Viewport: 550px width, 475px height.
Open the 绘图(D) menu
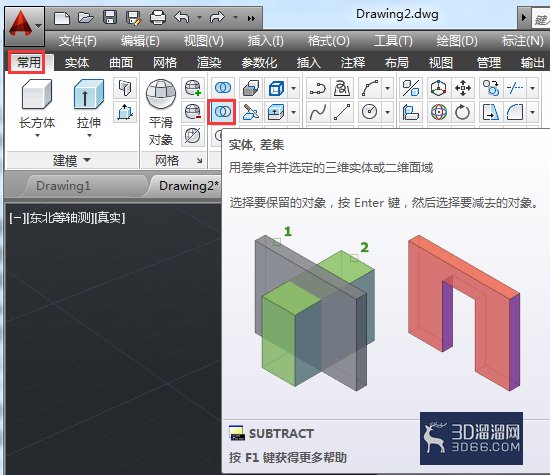457,41
